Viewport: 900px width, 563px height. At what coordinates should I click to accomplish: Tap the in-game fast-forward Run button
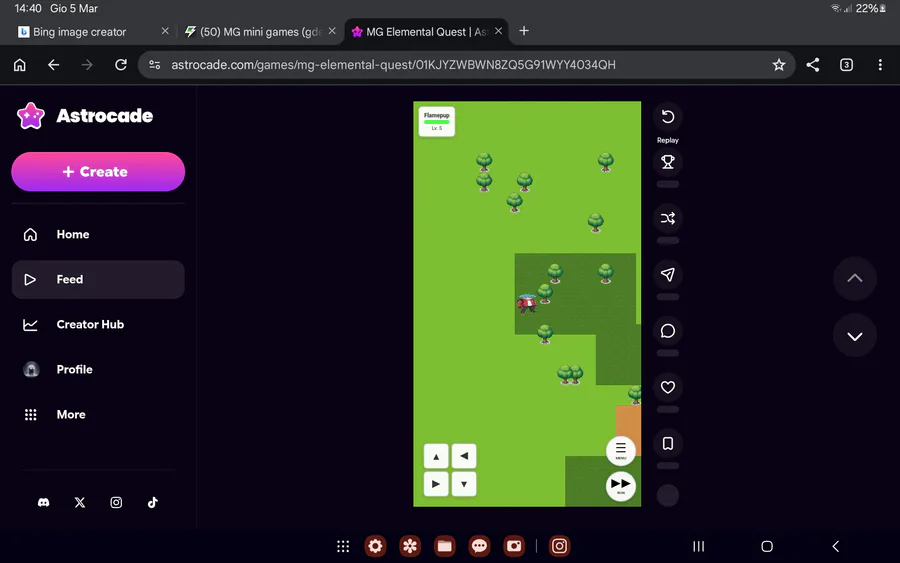coord(620,486)
